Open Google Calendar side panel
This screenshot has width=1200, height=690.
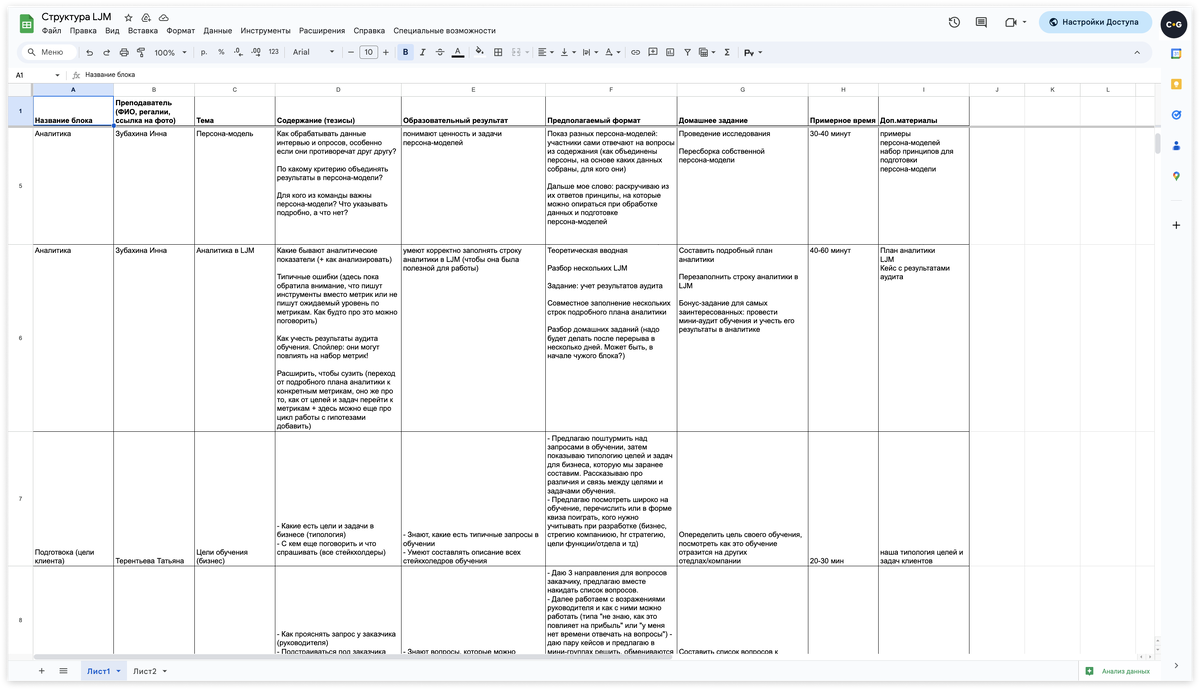[1176, 54]
